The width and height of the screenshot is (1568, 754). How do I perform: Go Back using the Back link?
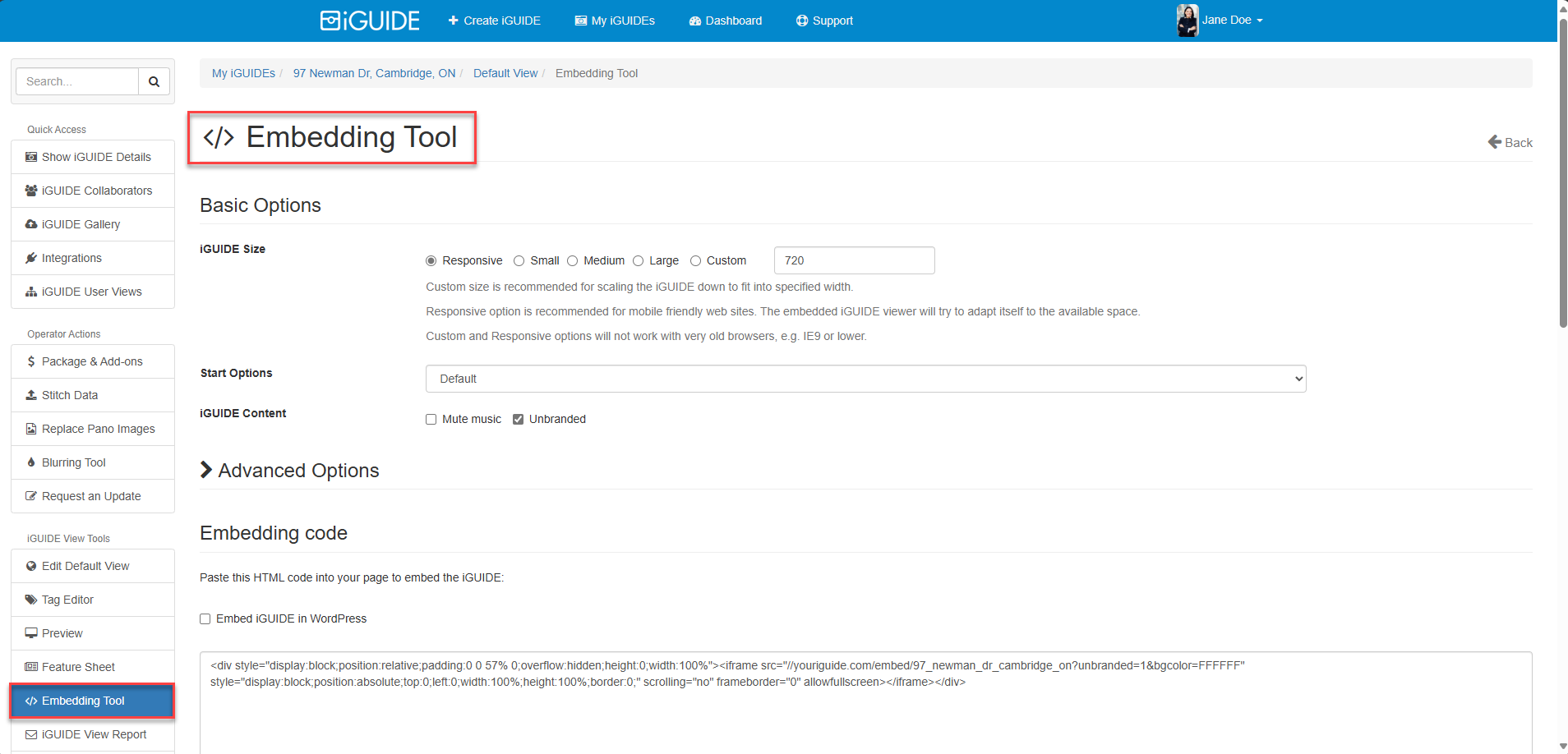pyautogui.click(x=1510, y=142)
